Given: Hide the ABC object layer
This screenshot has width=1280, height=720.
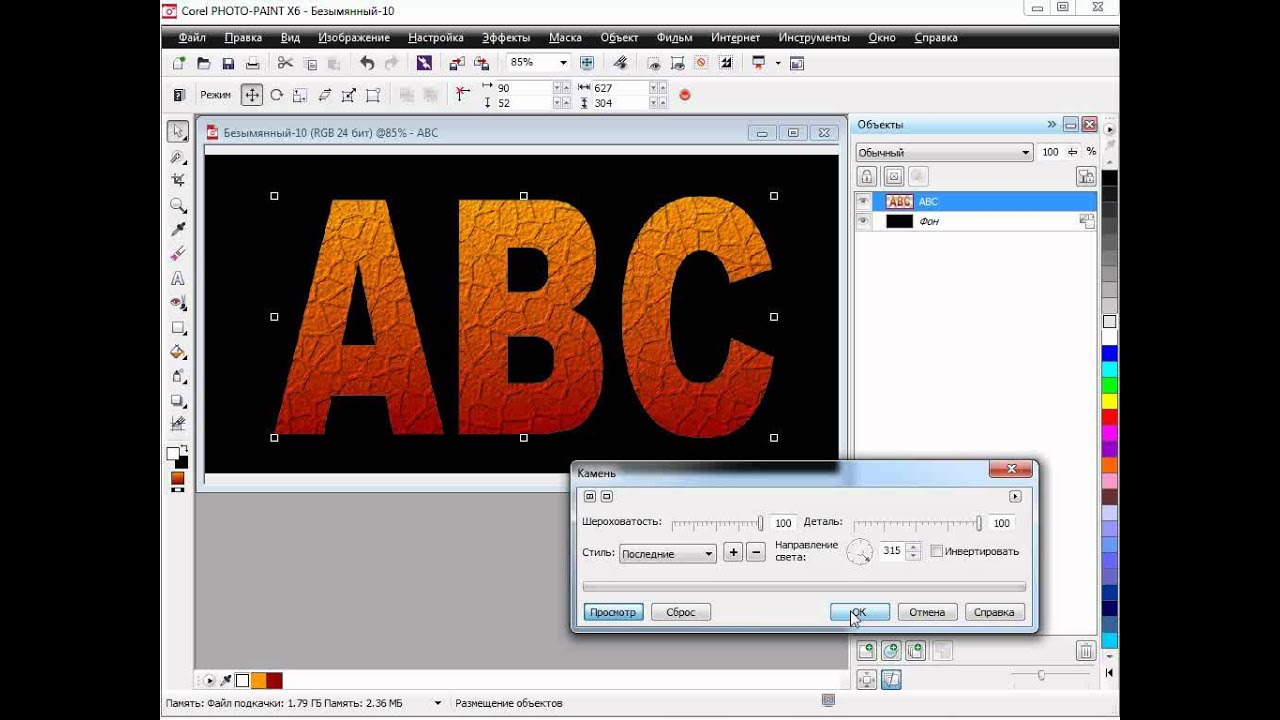Looking at the screenshot, I should tap(864, 201).
